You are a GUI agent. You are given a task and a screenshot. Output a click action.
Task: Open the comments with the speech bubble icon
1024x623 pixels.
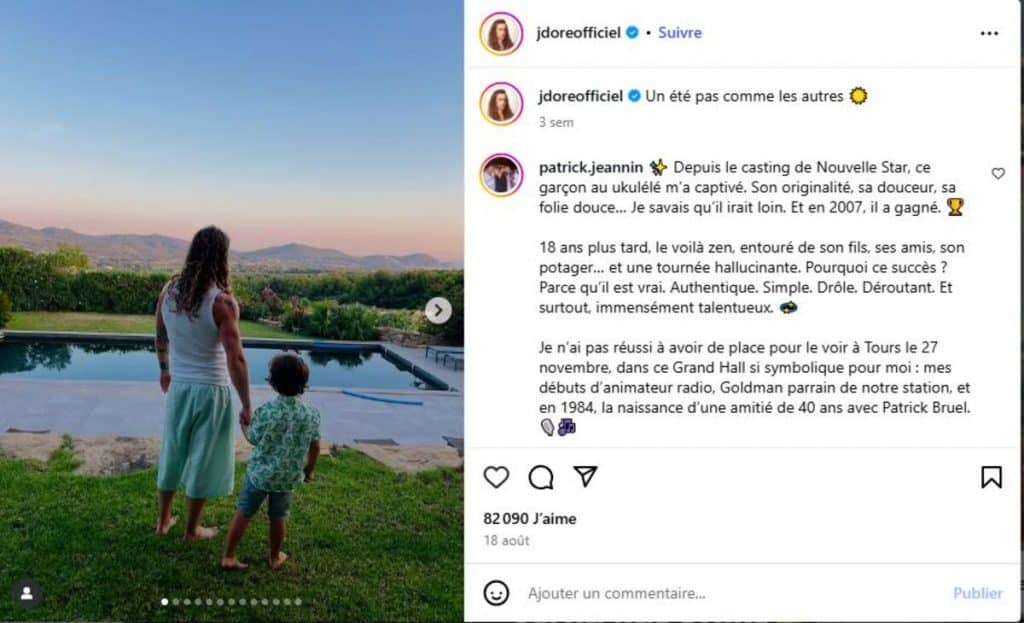(541, 478)
